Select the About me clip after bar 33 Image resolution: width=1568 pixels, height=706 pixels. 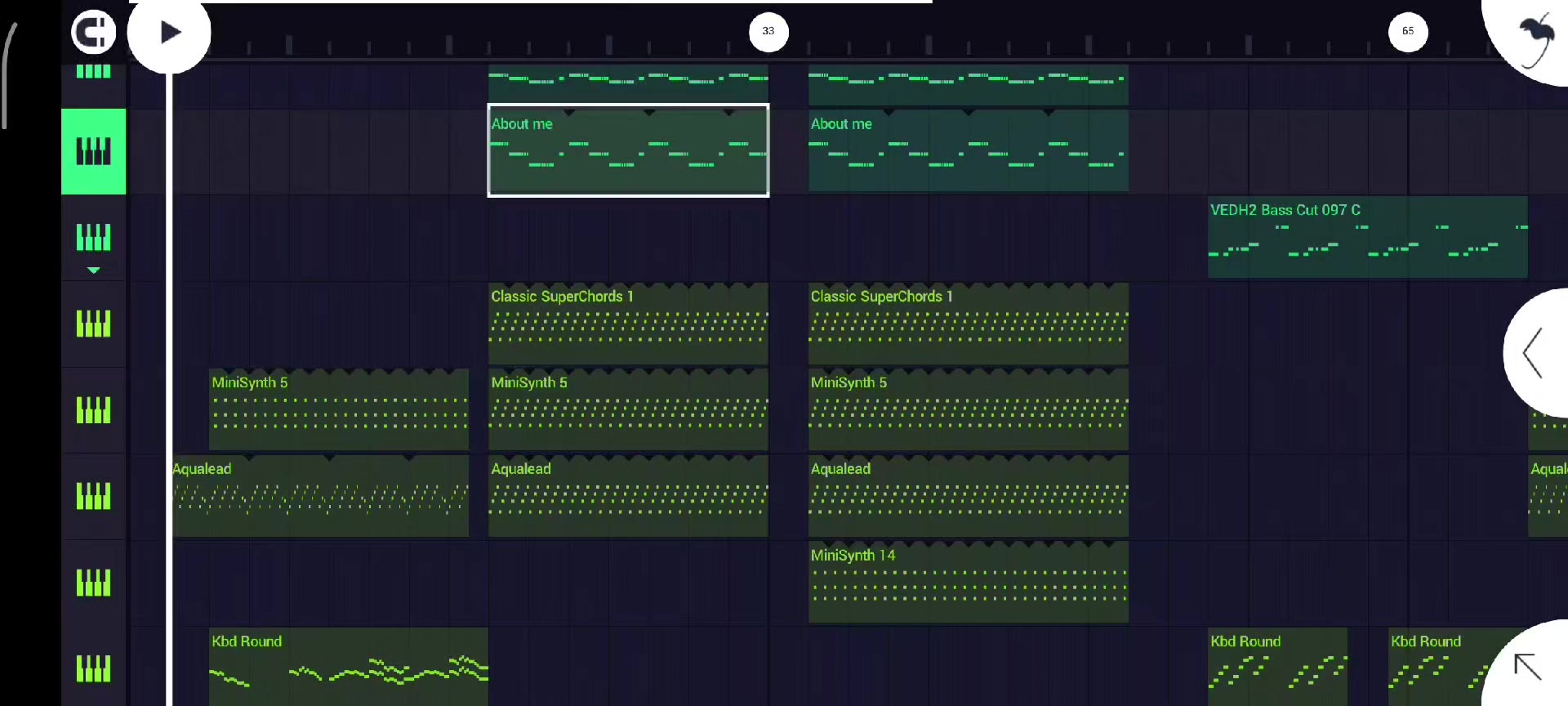point(969,150)
